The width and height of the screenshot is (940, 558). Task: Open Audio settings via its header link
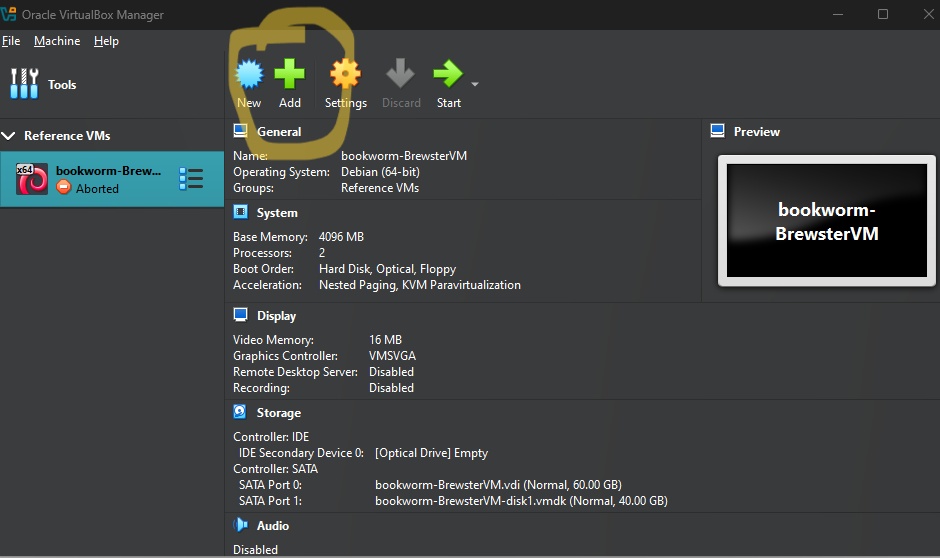(x=273, y=526)
